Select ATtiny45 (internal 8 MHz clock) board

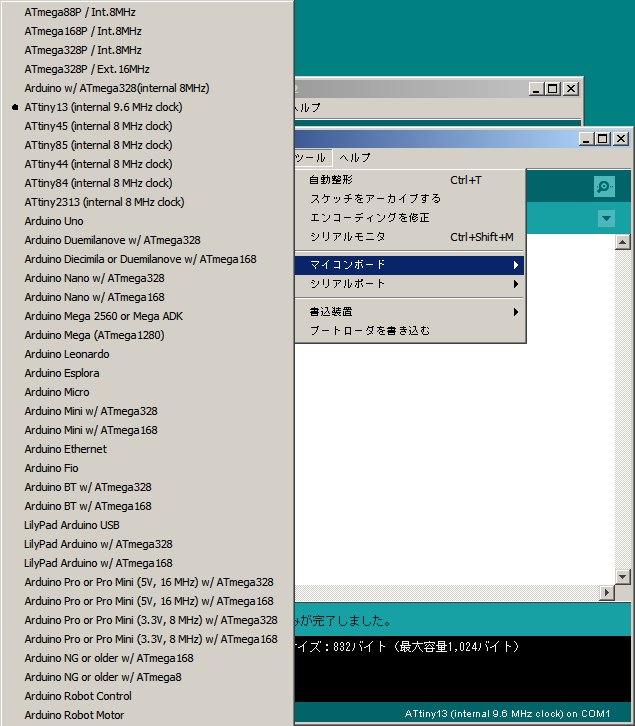point(147,126)
